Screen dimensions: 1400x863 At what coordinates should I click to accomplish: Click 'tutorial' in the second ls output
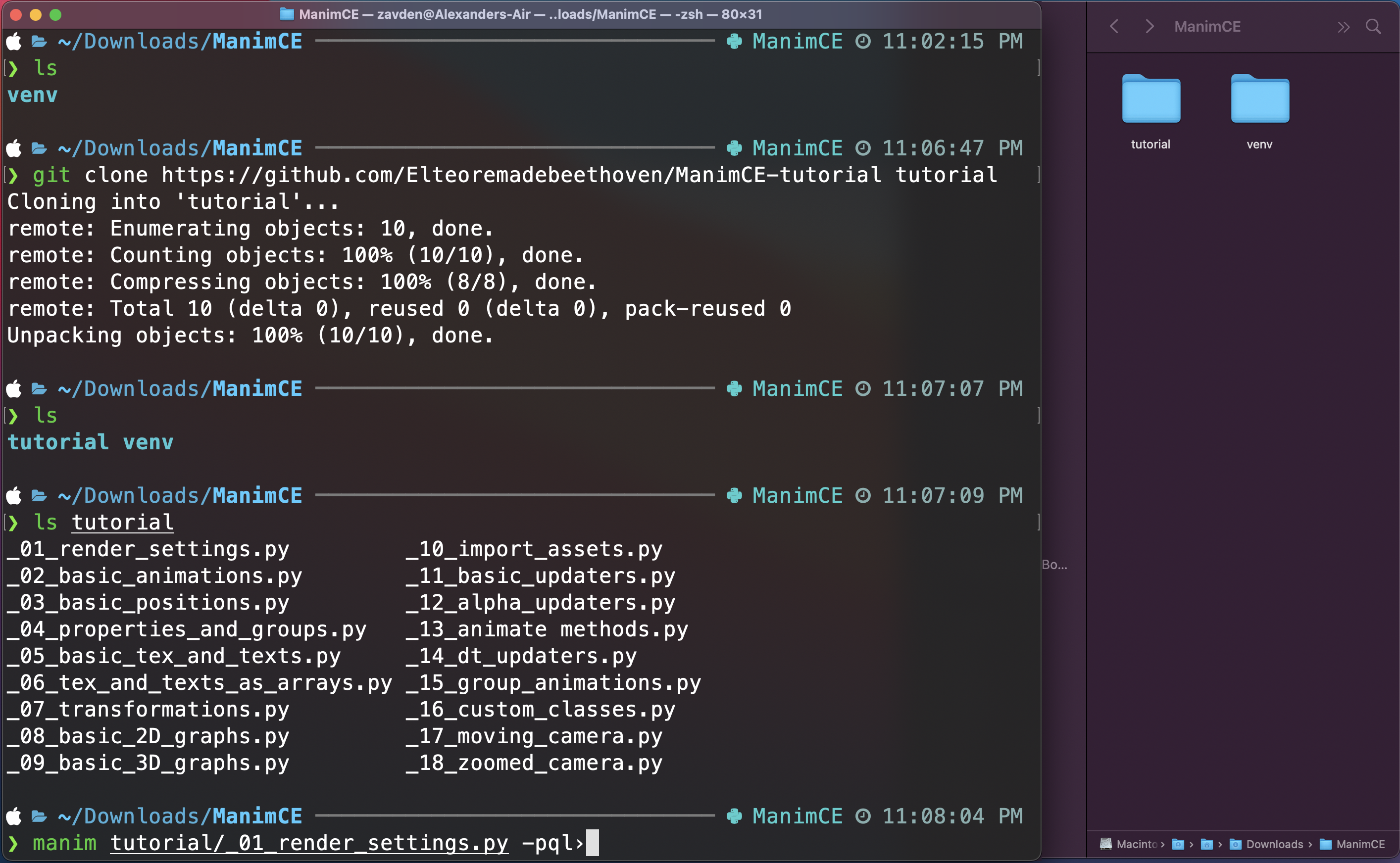57,442
